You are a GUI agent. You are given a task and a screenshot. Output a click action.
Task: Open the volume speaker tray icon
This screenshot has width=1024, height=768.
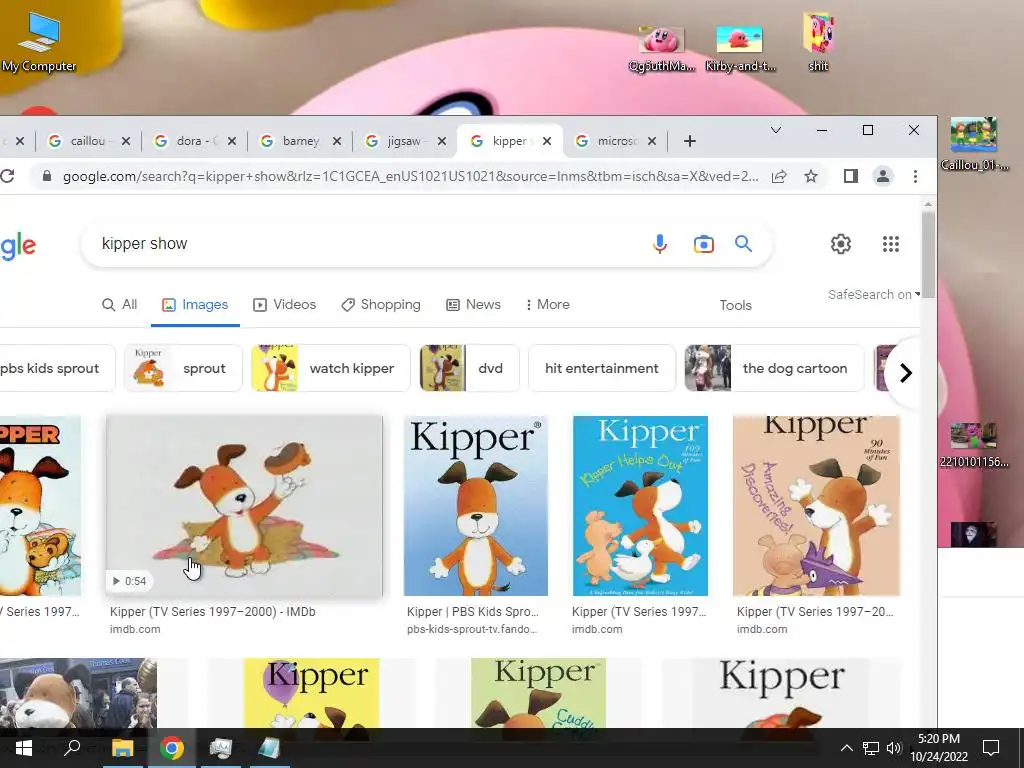pos(894,748)
